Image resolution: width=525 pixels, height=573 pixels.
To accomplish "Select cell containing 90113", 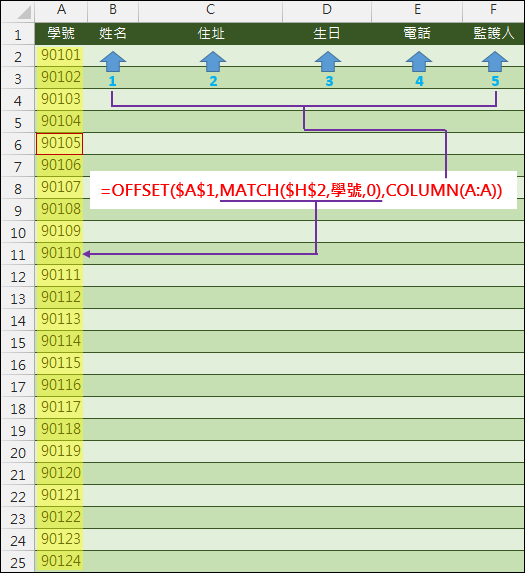I will pyautogui.click(x=60, y=319).
